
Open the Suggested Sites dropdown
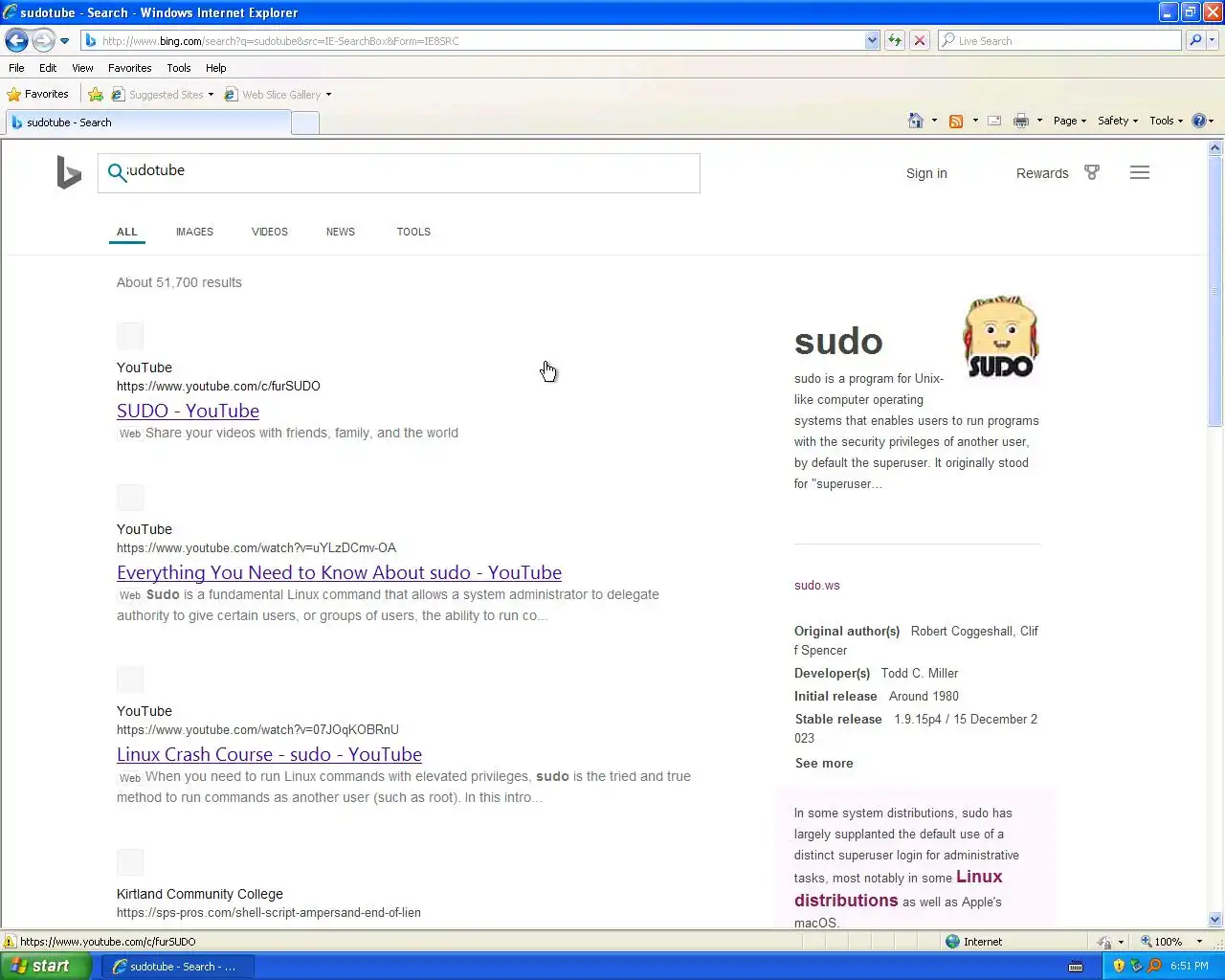pos(163,95)
